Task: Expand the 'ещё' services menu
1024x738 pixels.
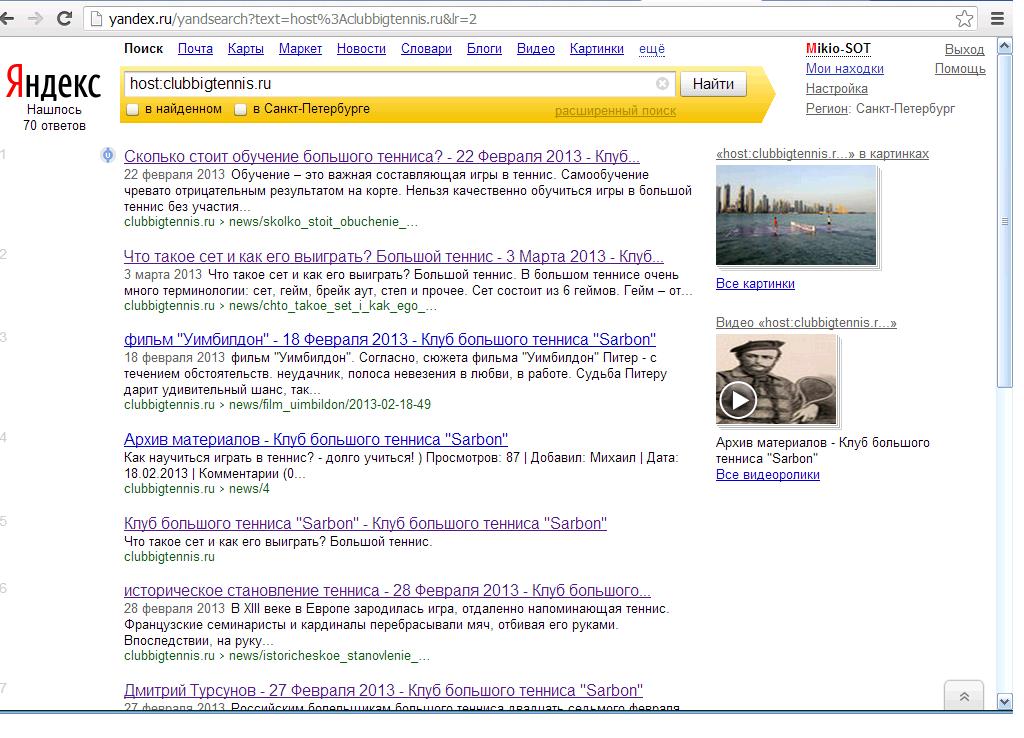Action: pyautogui.click(x=652, y=49)
